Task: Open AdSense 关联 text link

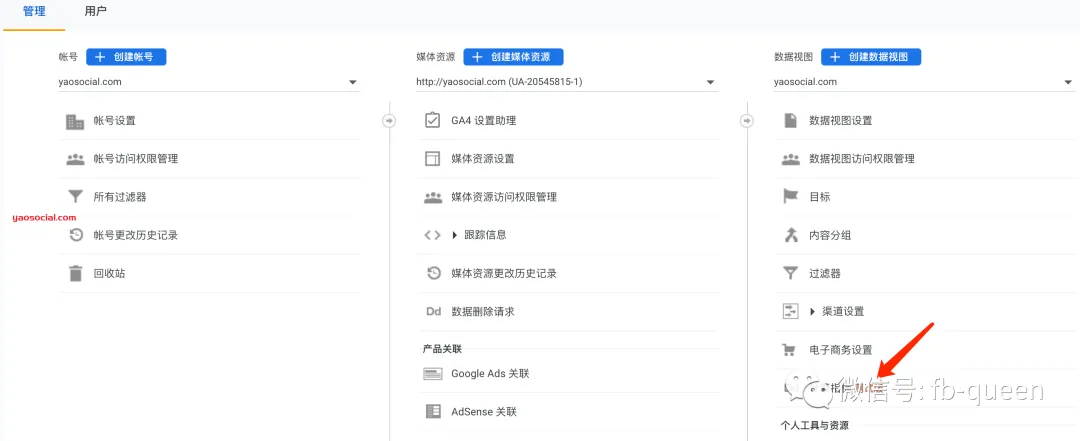Action: click(x=484, y=412)
